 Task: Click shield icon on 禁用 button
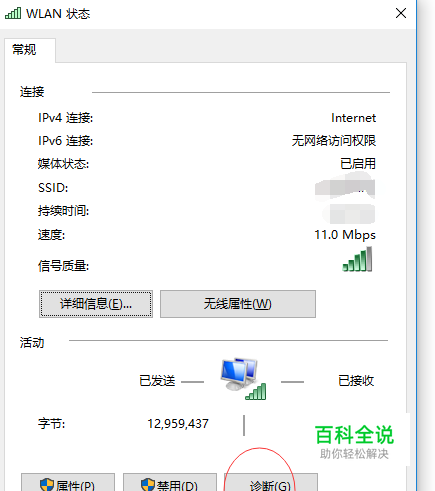[x=148, y=485]
